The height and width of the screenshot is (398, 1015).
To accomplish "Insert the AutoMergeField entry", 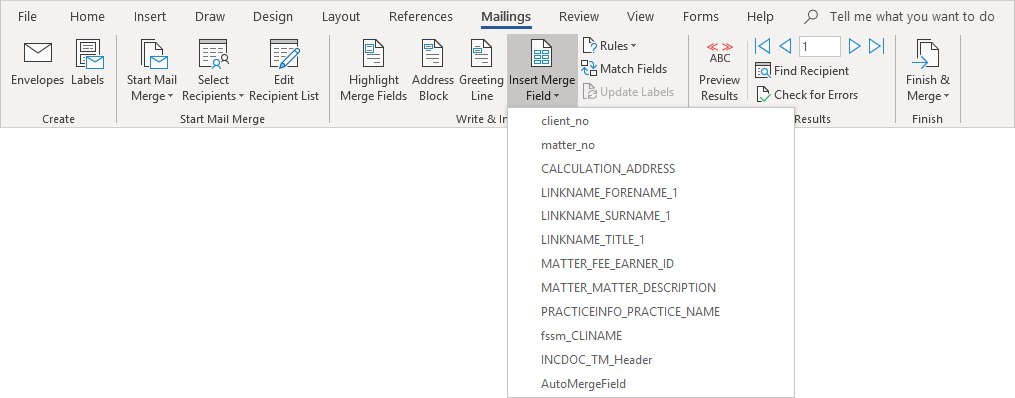I will point(651,384).
